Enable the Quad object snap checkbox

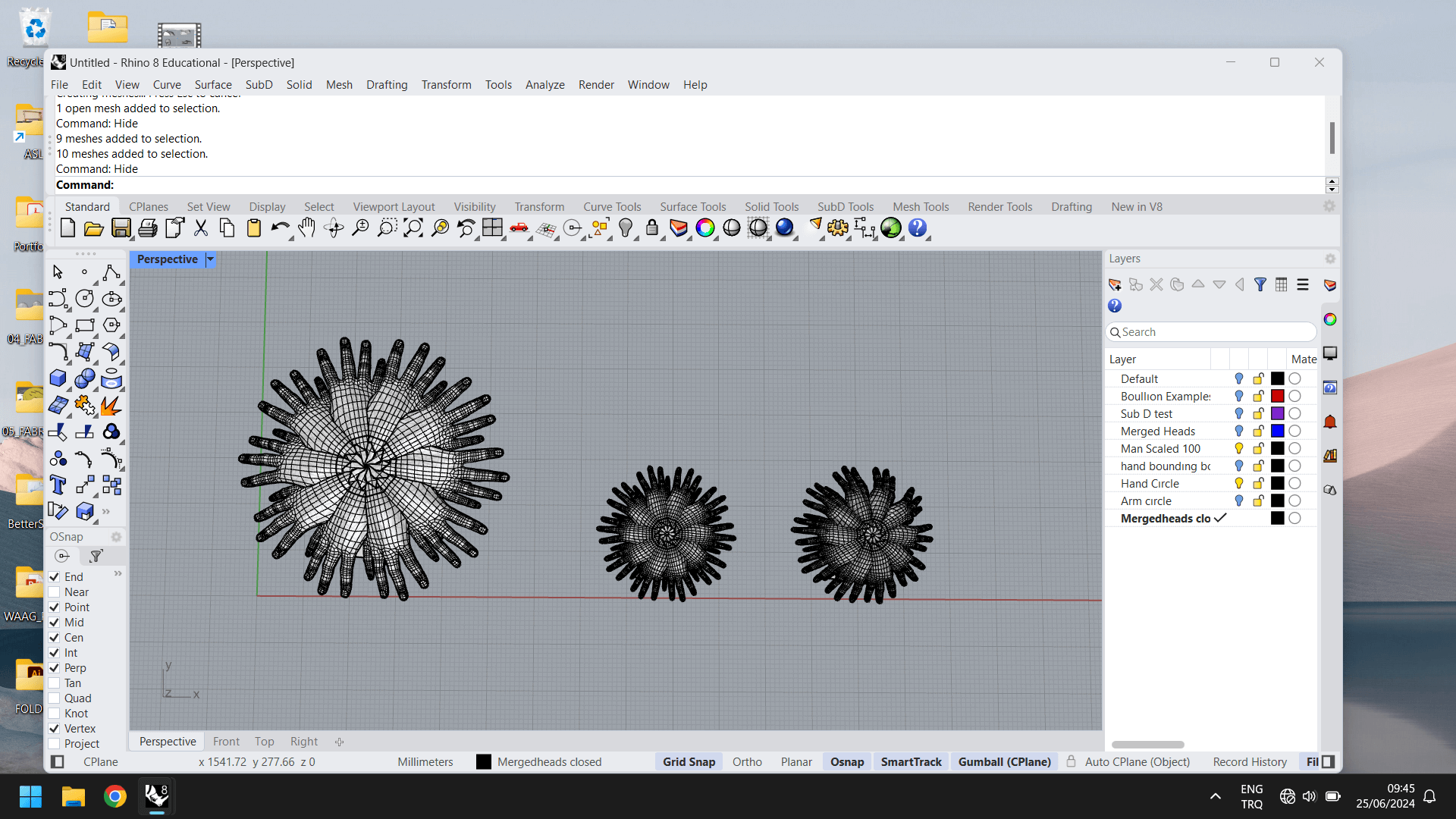(55, 698)
